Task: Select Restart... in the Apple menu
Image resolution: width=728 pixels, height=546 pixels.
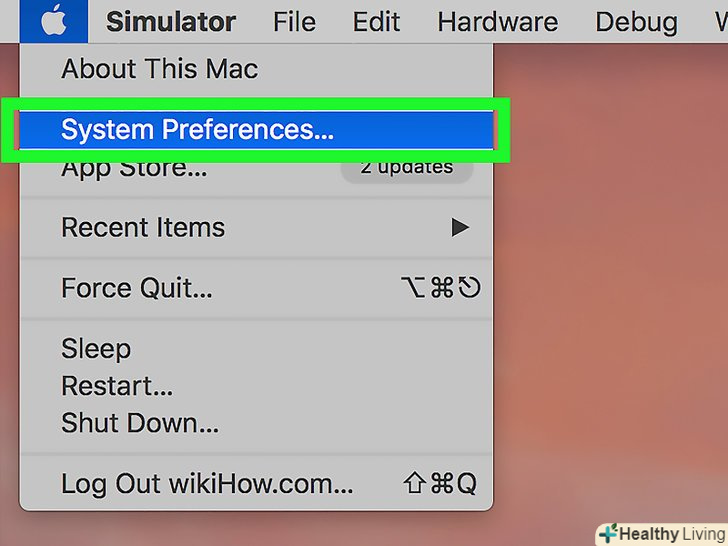Action: (117, 386)
